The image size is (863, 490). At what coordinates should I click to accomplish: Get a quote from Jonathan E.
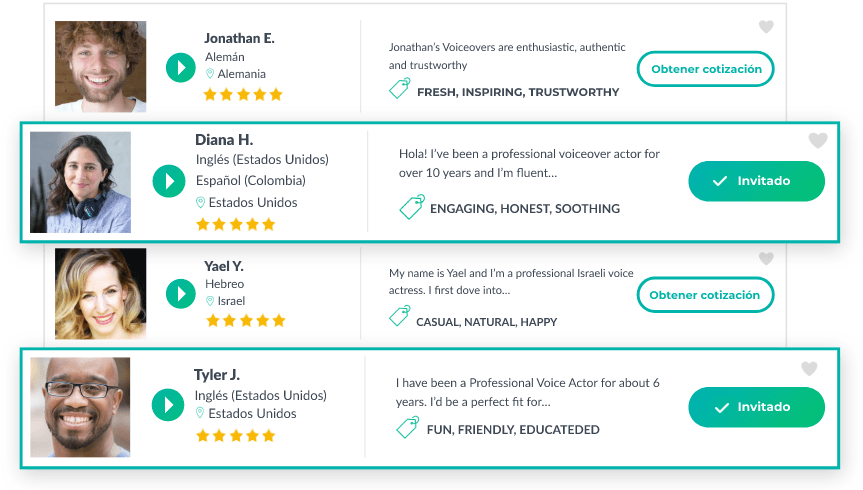coord(706,69)
